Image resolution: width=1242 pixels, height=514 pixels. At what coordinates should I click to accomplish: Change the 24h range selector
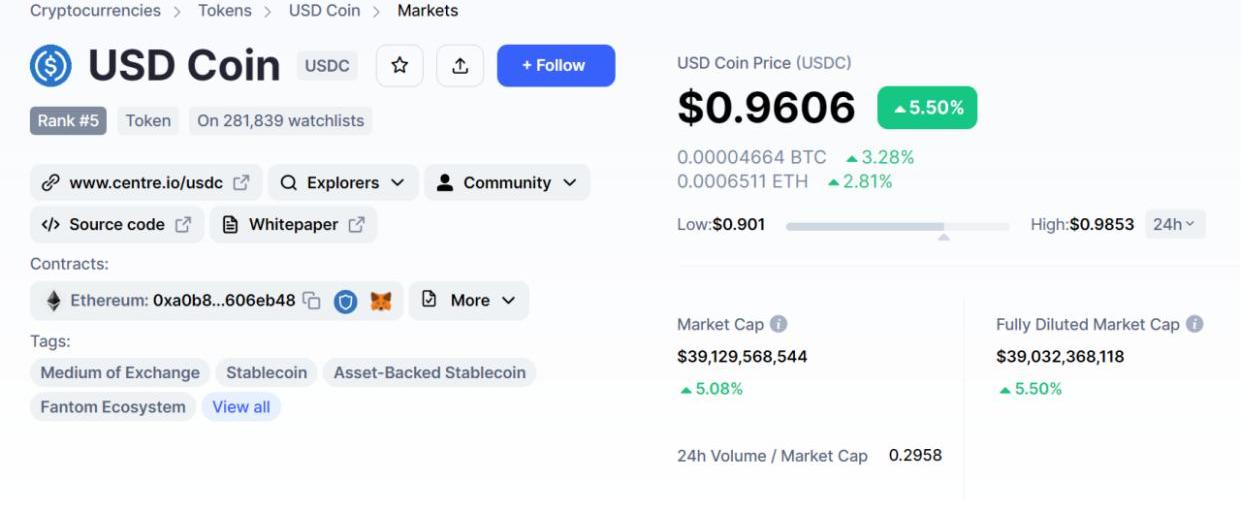click(x=1174, y=224)
